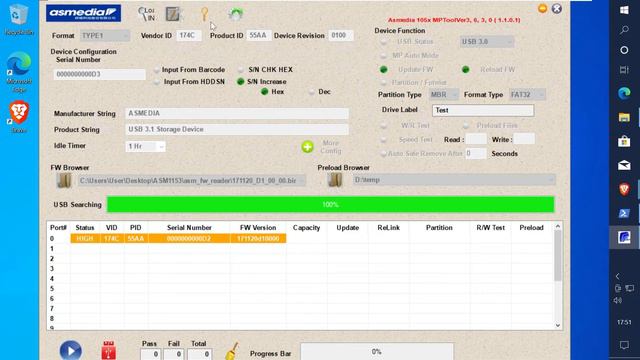Click the device list vertical scrollbar thumb
640x360 pixels.
pos(558,256)
